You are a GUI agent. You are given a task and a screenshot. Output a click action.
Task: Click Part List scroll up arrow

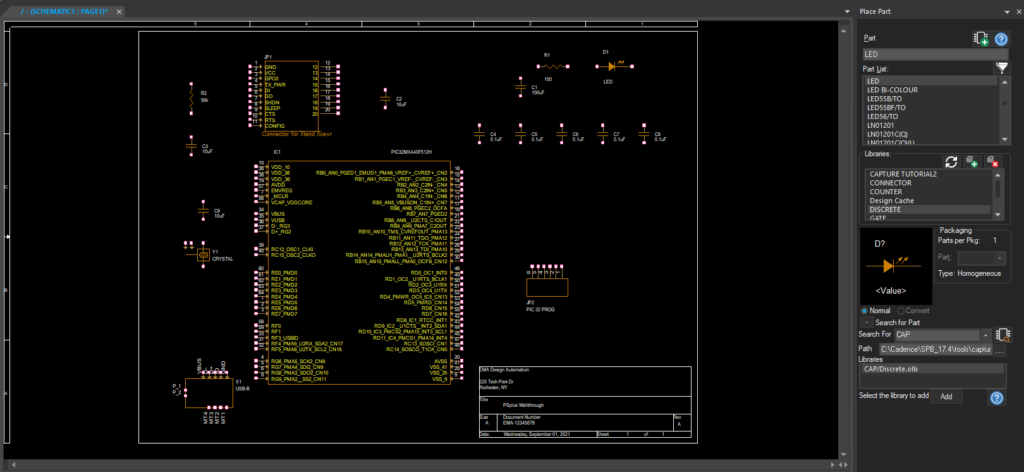tap(1006, 81)
